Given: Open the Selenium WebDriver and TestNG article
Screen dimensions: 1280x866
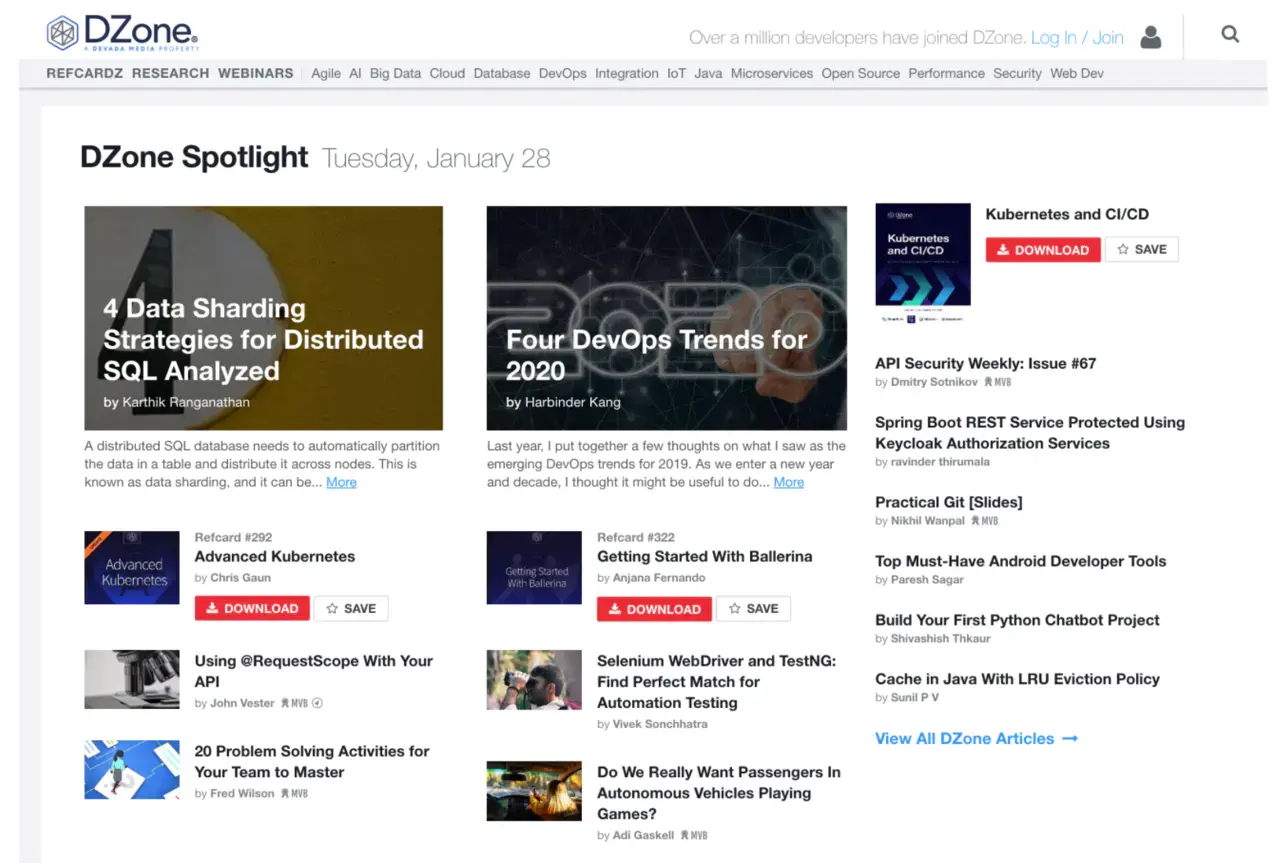Looking at the screenshot, I should (x=716, y=681).
